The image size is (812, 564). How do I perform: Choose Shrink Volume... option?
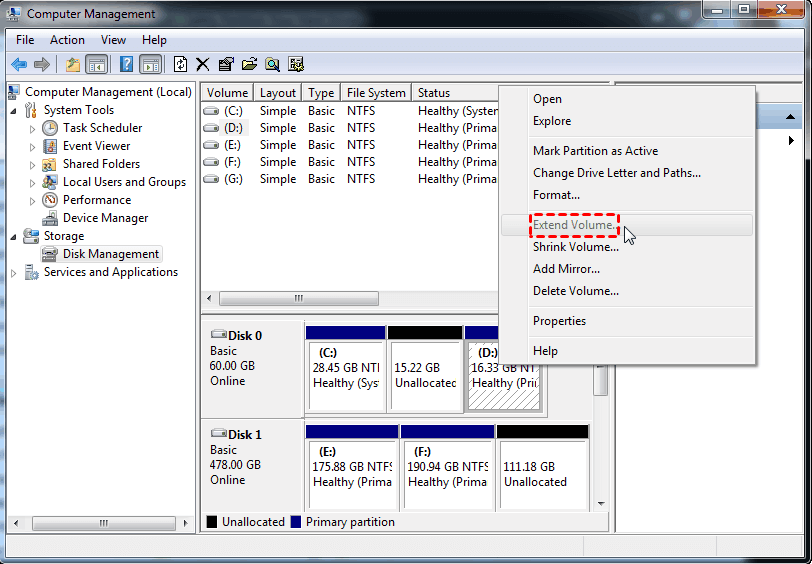[x=627, y=247]
